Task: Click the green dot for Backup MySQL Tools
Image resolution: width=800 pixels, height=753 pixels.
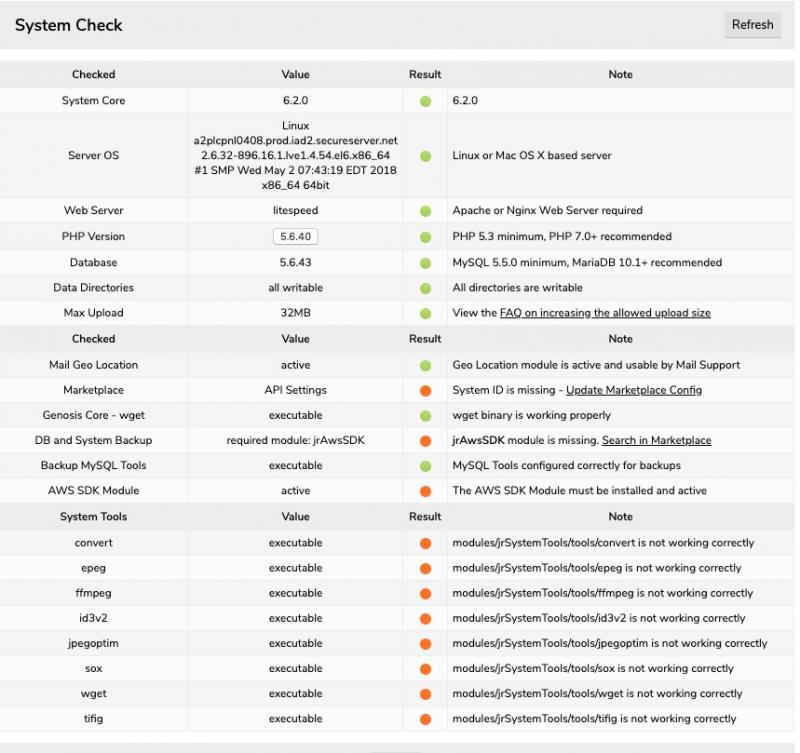Action: tap(425, 466)
